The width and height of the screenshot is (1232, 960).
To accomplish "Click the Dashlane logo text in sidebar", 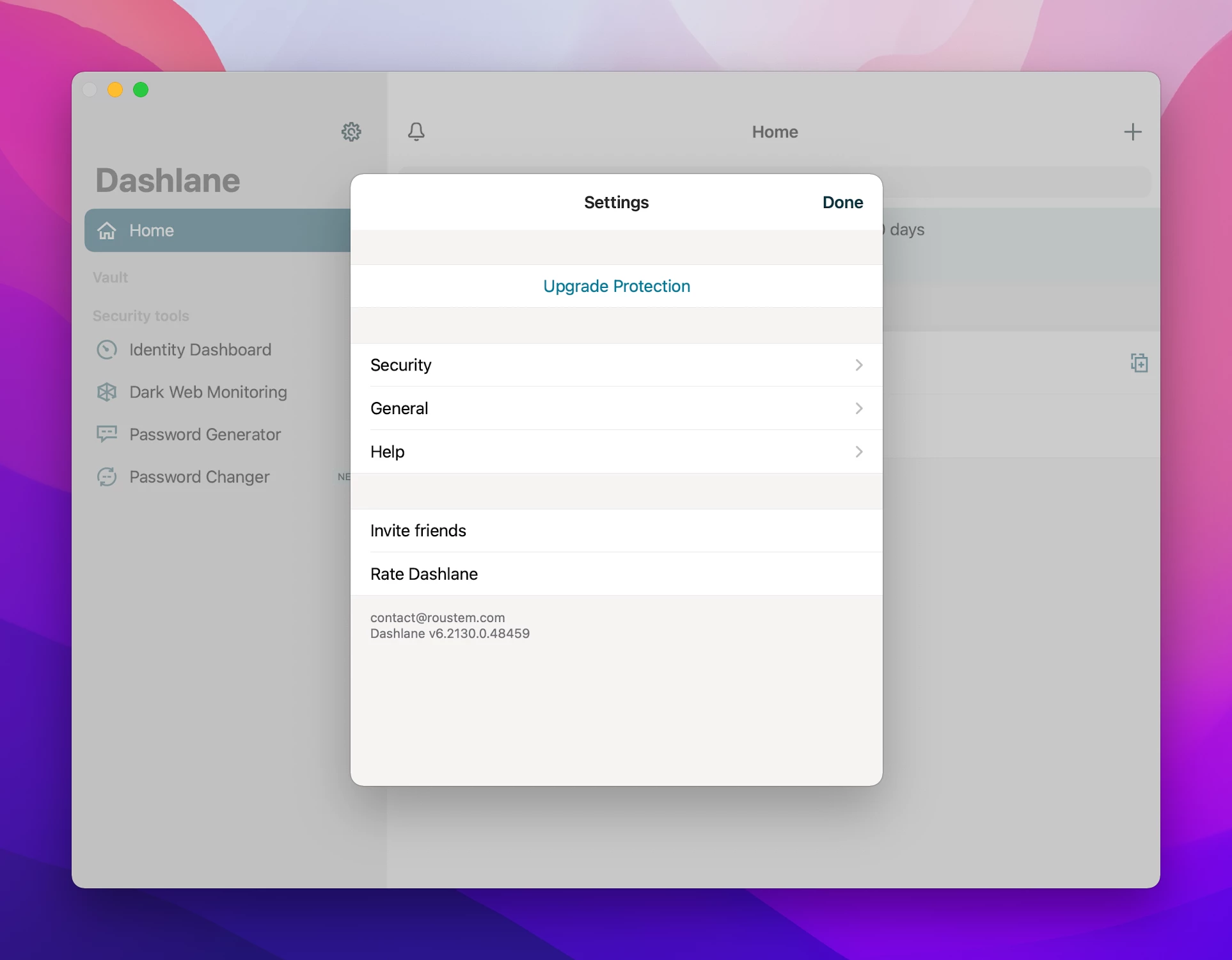I will coord(168,180).
